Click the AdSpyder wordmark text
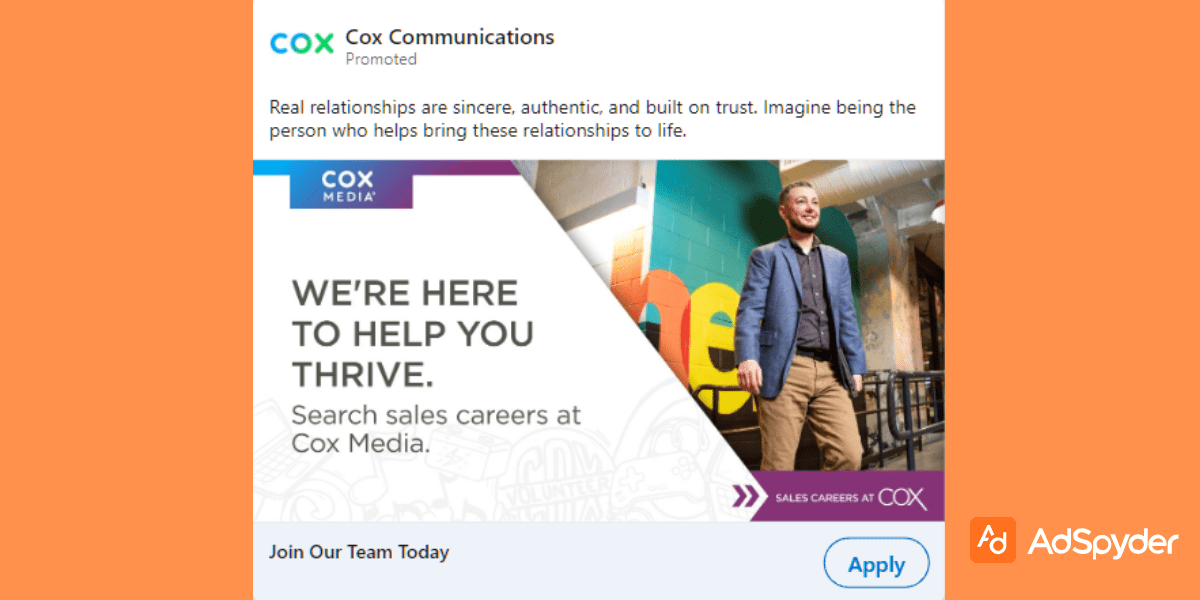 pos(1103,543)
